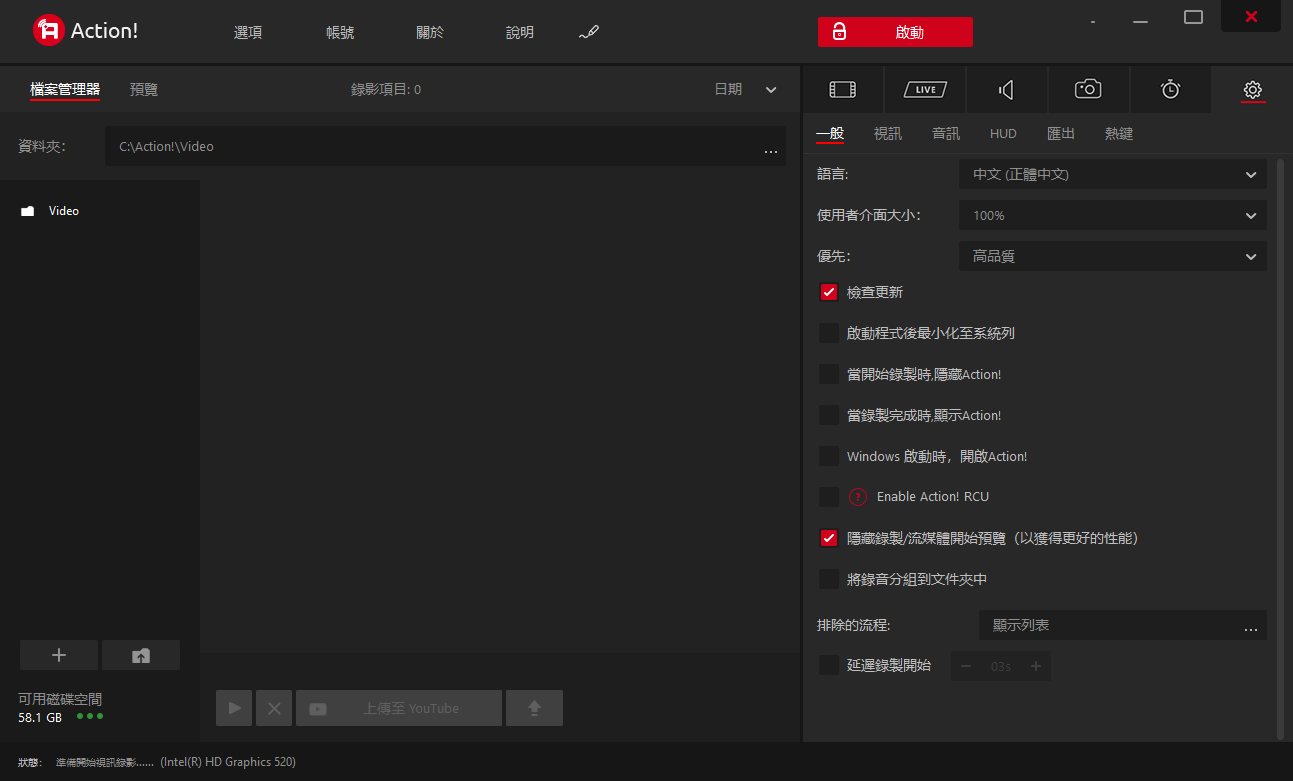This screenshot has width=1293, height=781.
Task: Select the 音訊 settings tab
Action: (x=946, y=133)
